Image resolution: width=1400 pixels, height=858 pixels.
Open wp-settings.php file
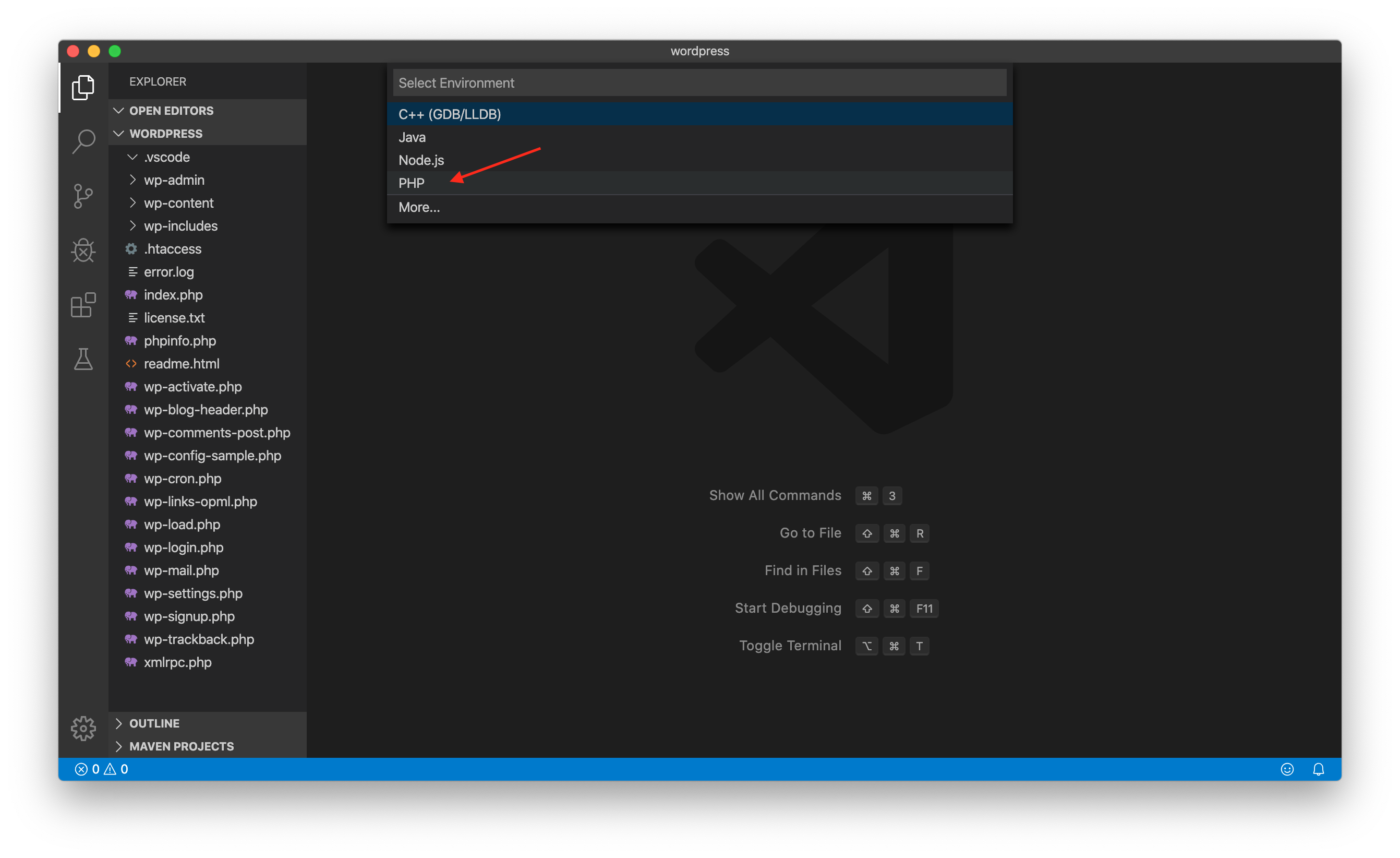[208, 593]
